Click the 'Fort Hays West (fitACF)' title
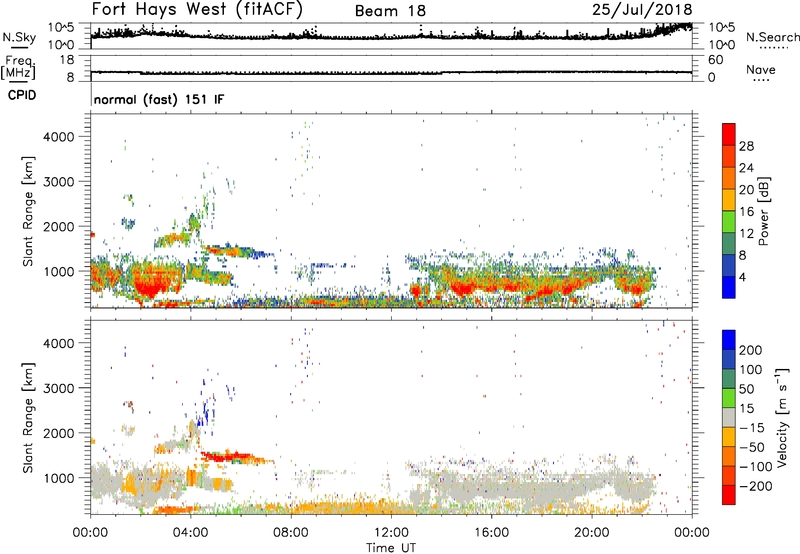 [197, 10]
